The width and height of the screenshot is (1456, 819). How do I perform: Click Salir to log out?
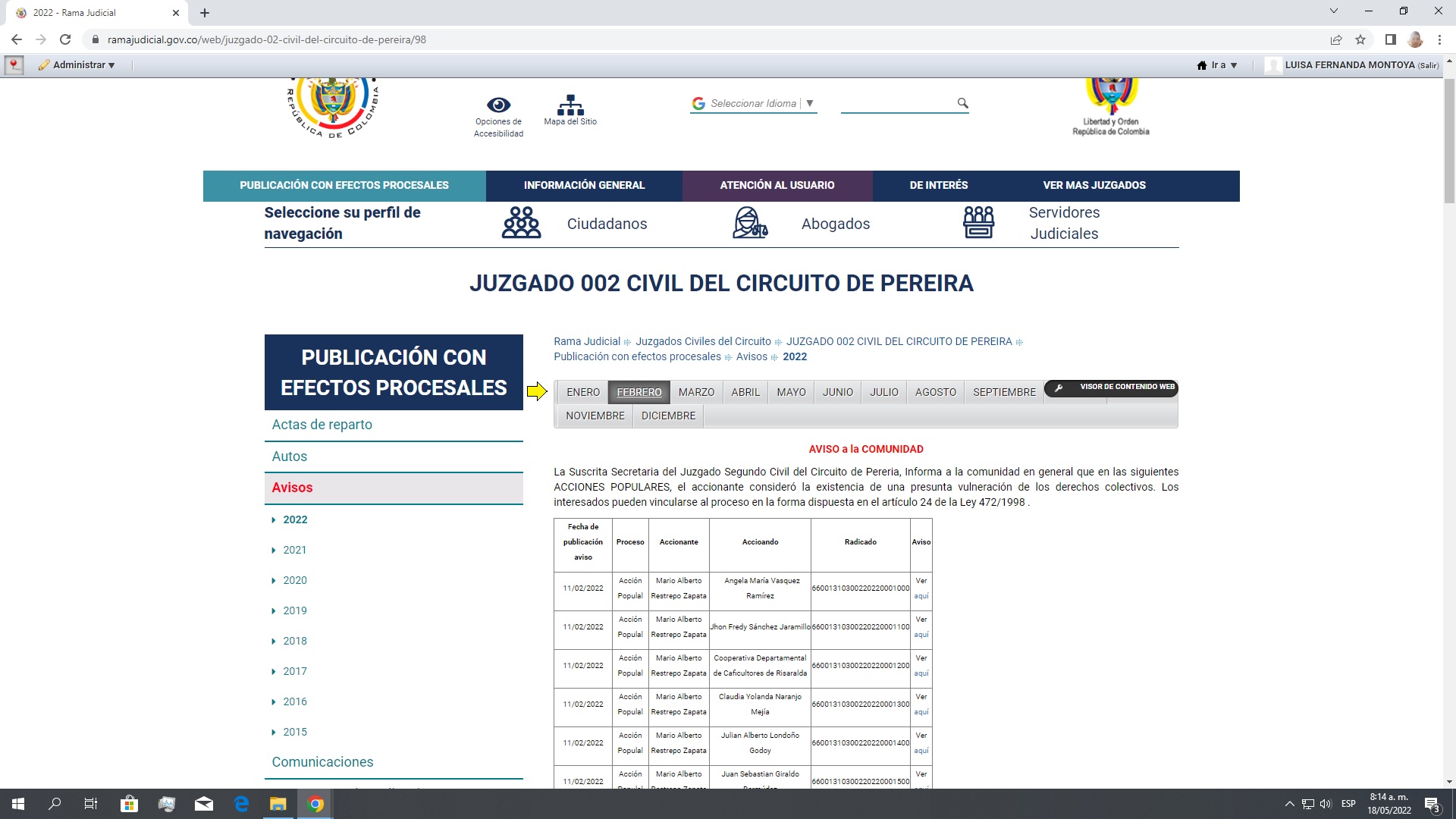[x=1428, y=66]
